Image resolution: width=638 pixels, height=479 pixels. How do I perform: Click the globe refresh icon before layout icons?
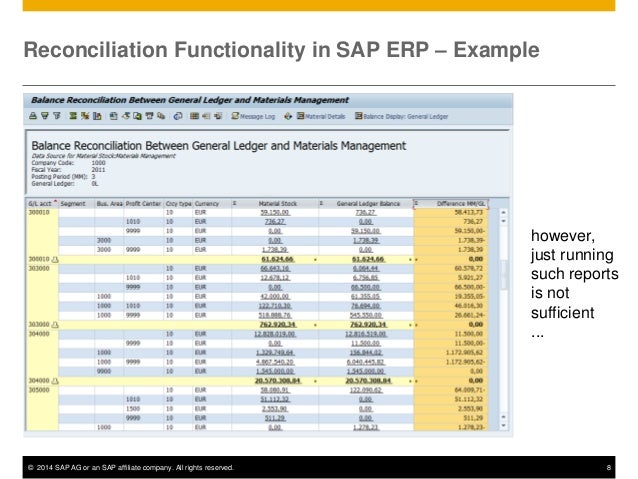[x=178, y=116]
